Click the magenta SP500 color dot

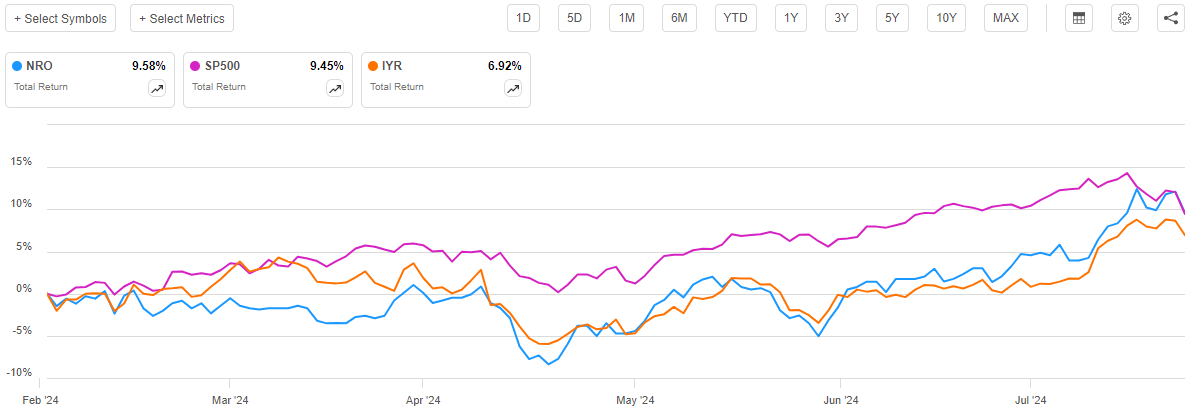point(195,66)
